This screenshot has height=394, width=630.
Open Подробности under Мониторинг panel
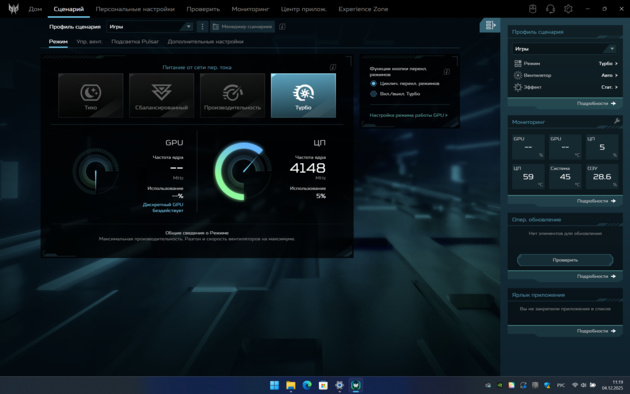pos(596,201)
